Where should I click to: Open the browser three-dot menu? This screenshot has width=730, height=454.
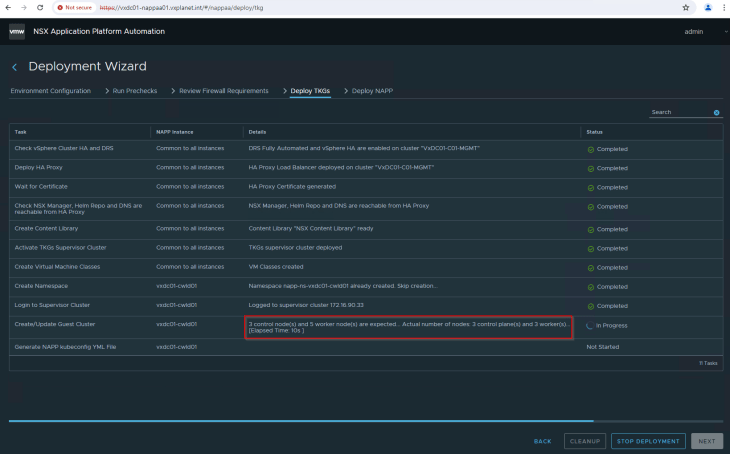click(x=724, y=7)
